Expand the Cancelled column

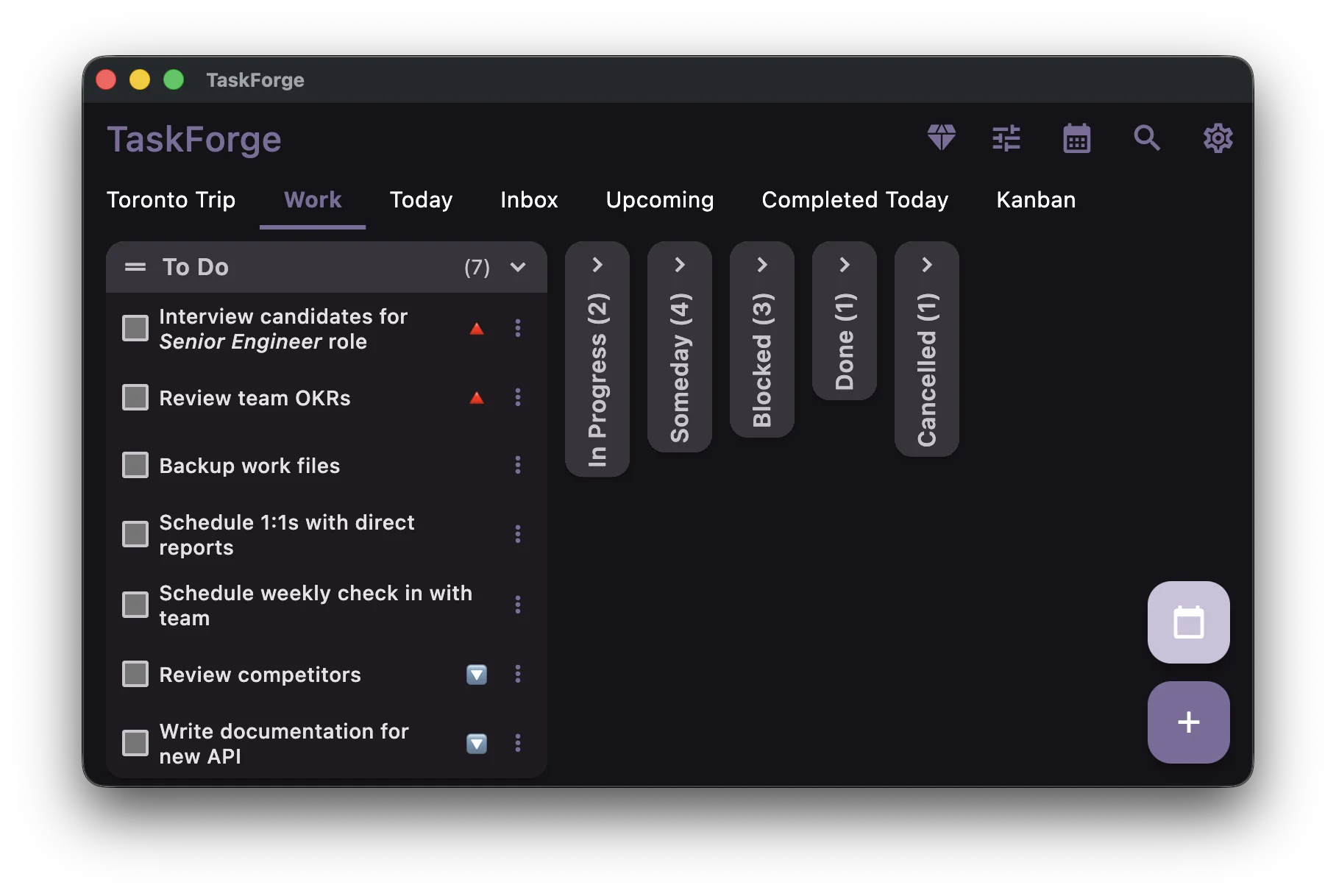click(927, 265)
